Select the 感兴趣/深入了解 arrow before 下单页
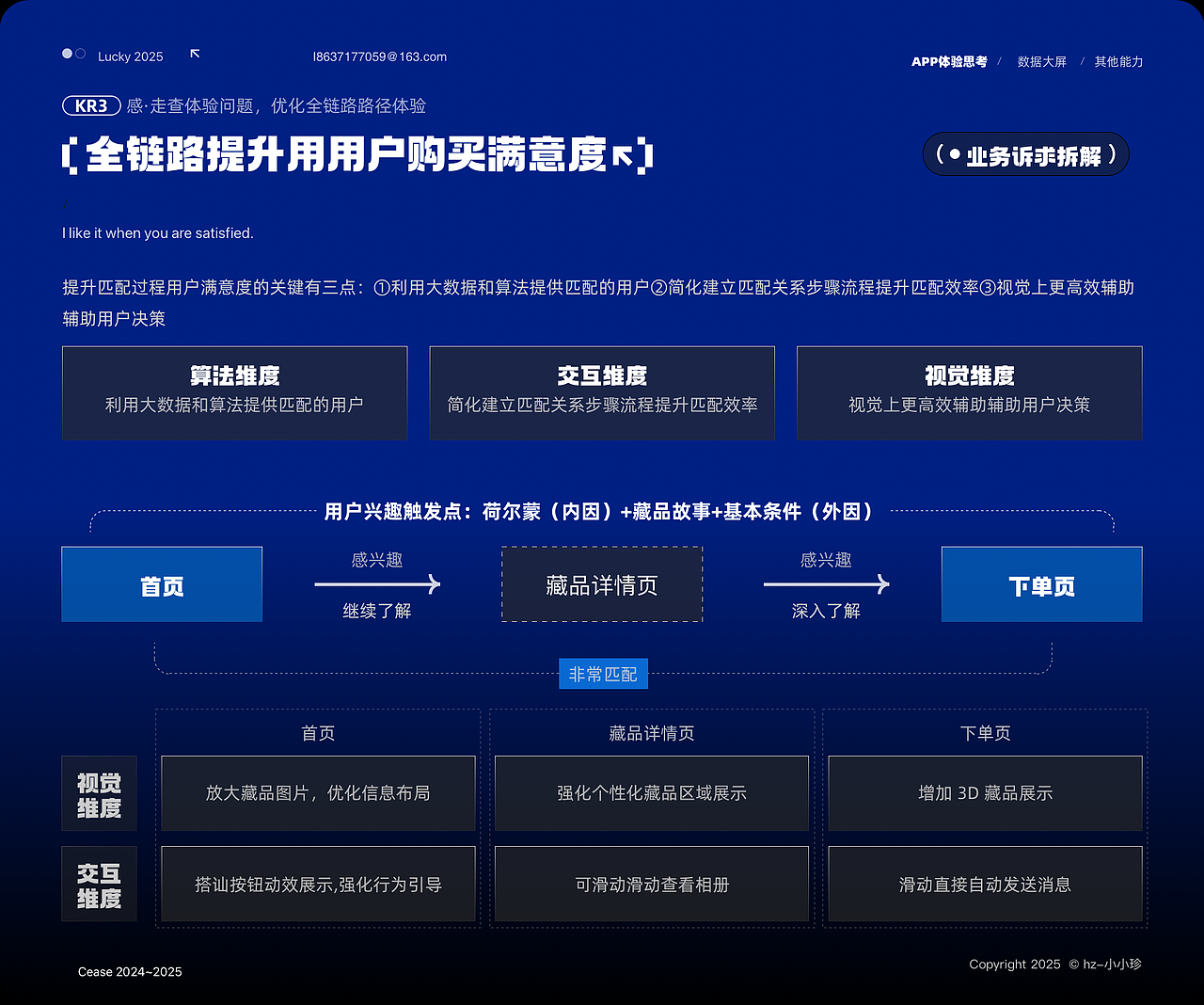 pos(826,584)
